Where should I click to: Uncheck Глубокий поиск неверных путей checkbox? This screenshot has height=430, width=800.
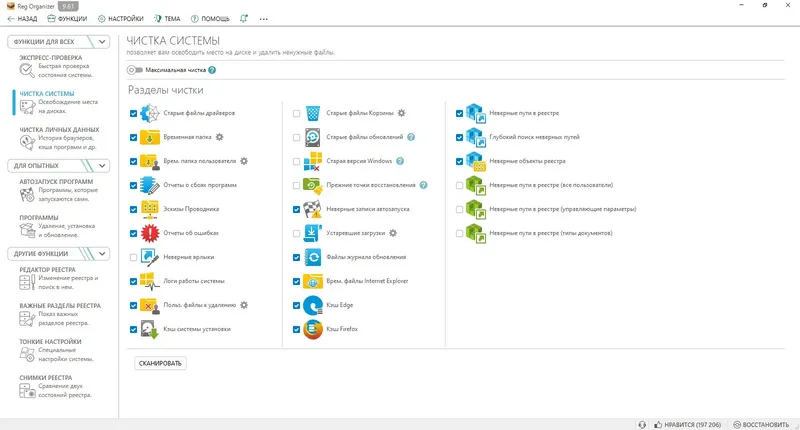pos(460,137)
